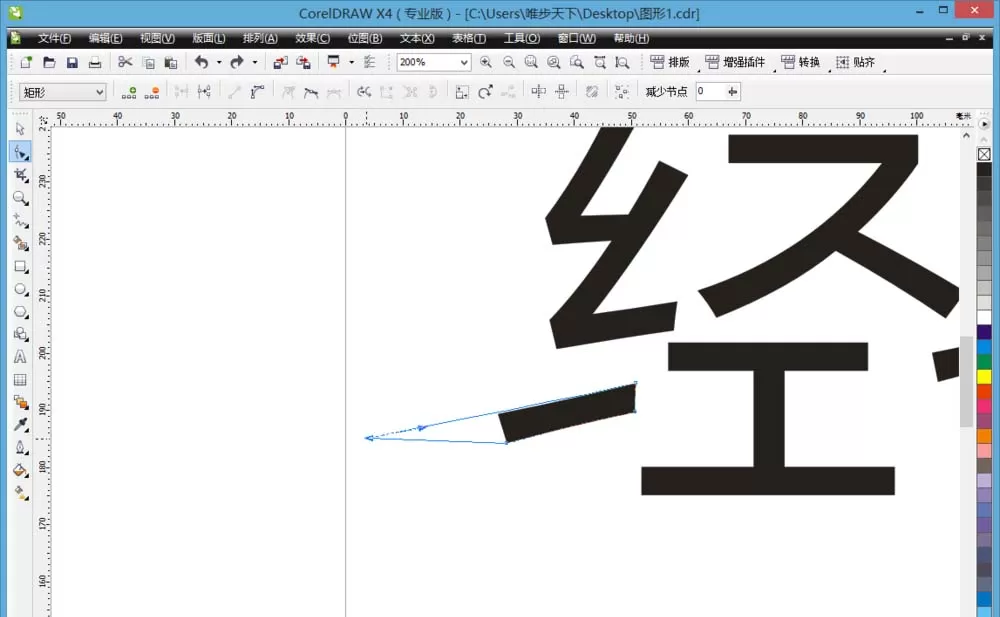1000x617 pixels.
Task: Select the Text tool
Action: (20, 357)
